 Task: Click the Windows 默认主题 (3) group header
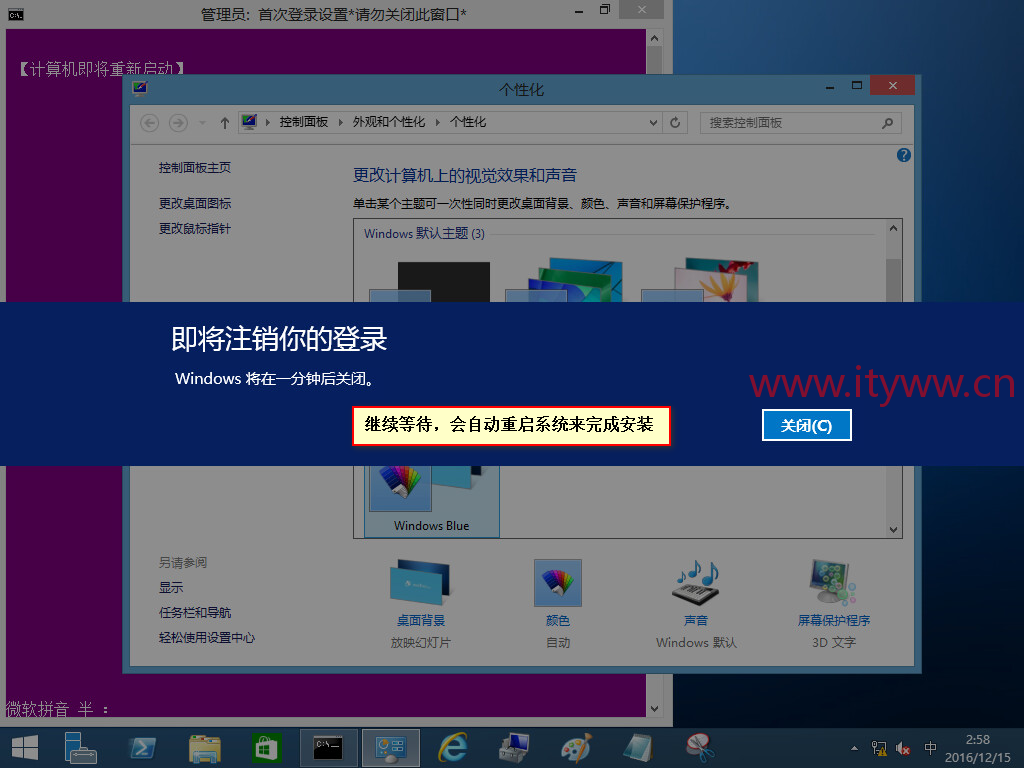click(424, 233)
